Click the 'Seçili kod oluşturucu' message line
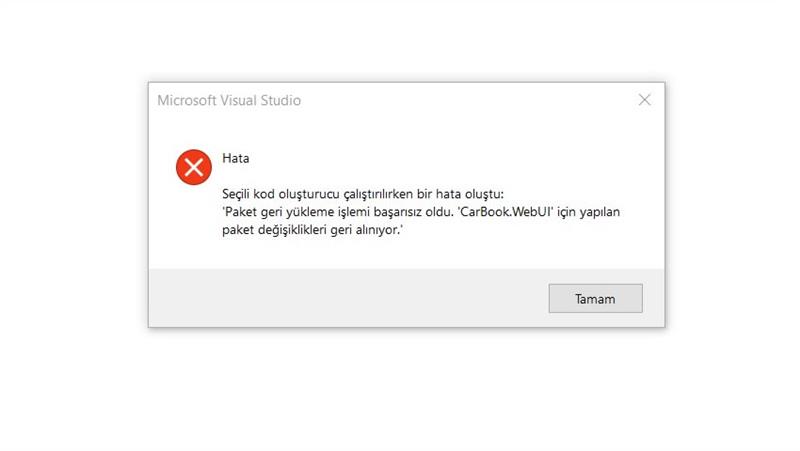 click(363, 194)
